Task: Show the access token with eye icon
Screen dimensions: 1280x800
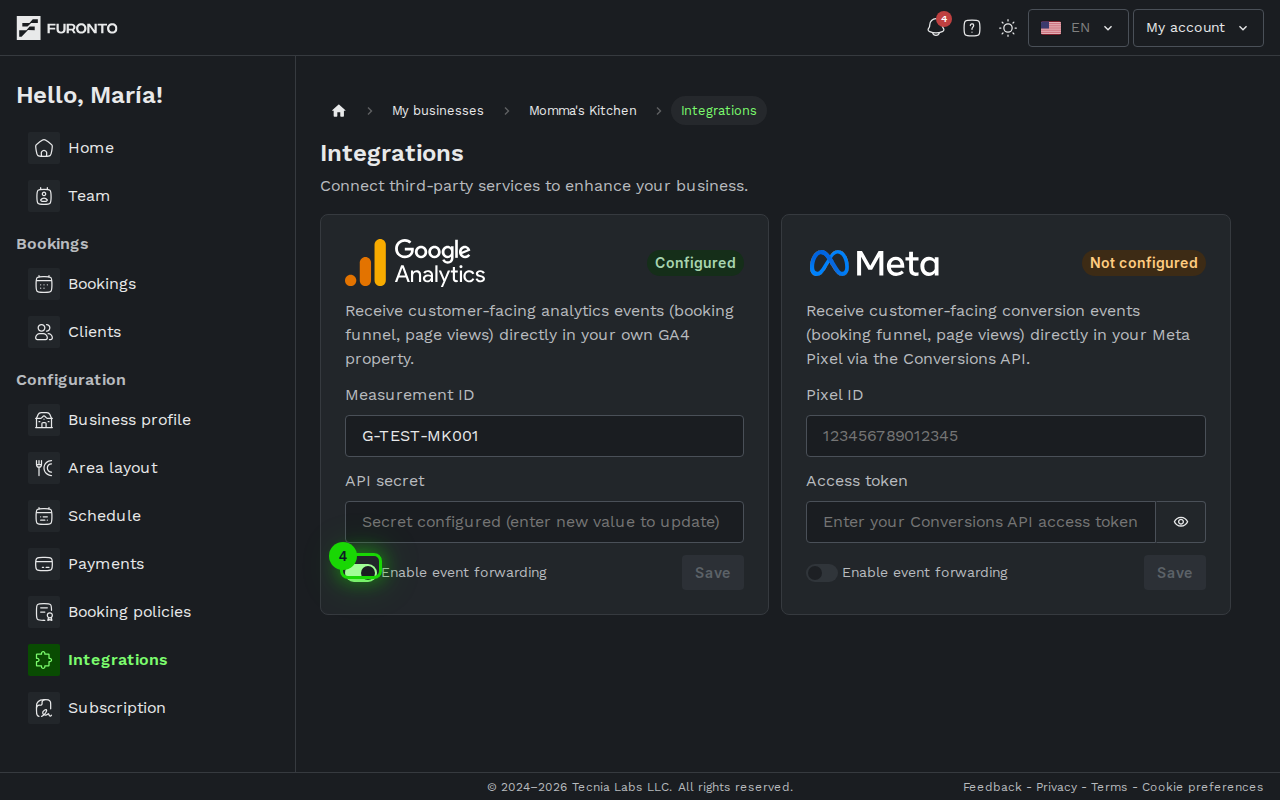Action: 1181,522
